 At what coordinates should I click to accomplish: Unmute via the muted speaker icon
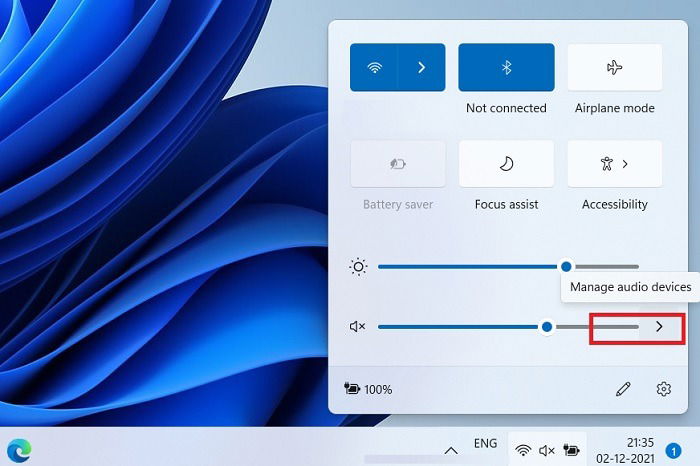tap(357, 327)
